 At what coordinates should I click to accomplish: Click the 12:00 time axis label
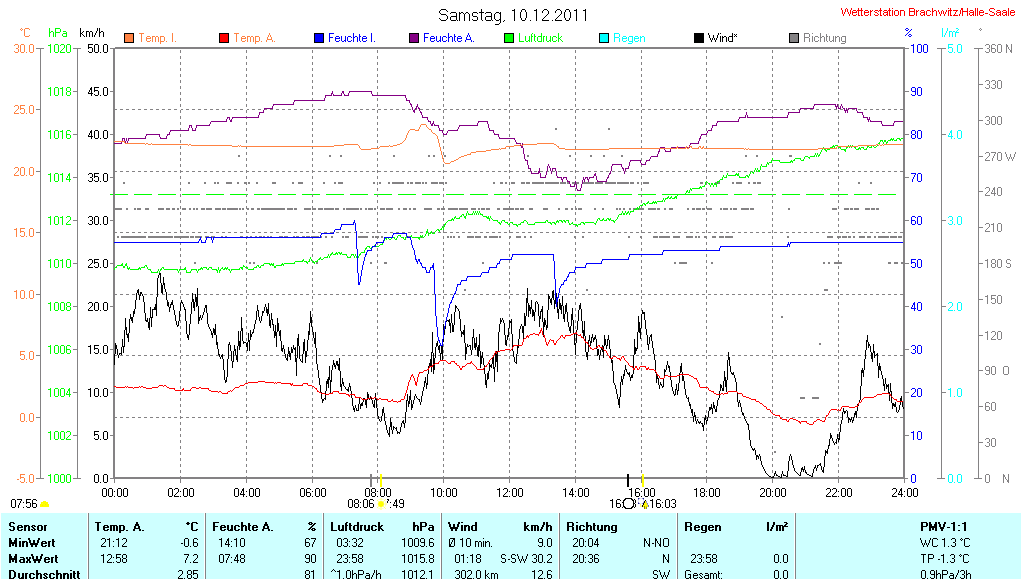click(x=510, y=492)
